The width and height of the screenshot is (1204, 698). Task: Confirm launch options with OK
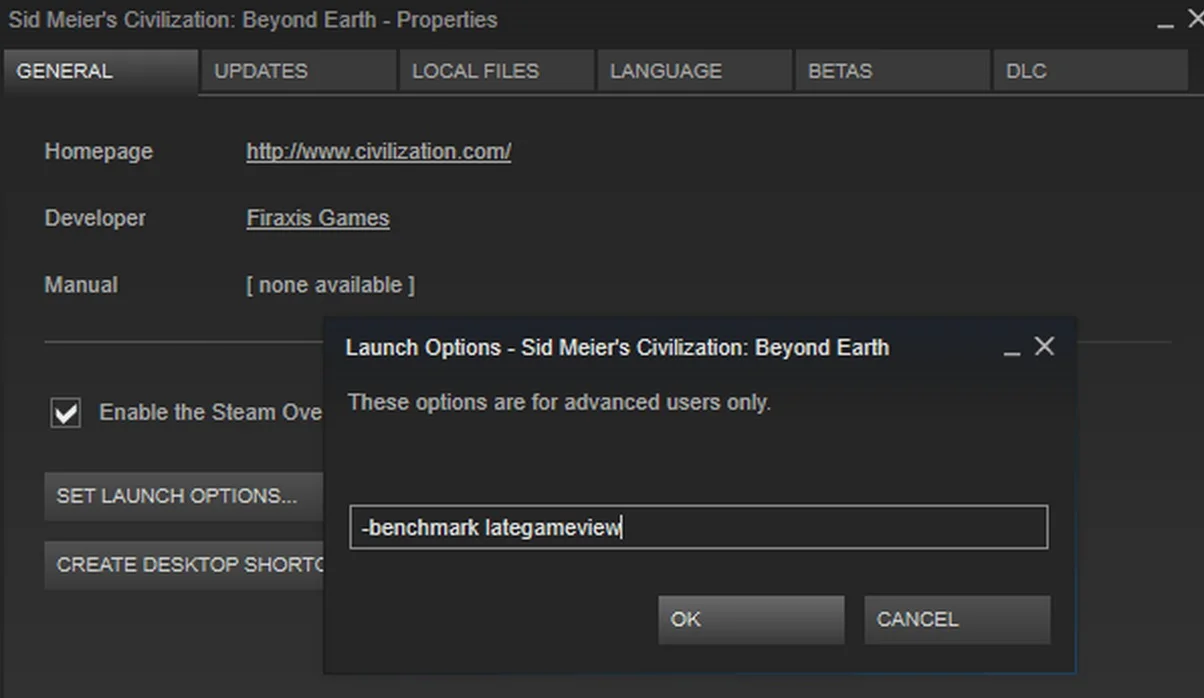click(x=751, y=620)
